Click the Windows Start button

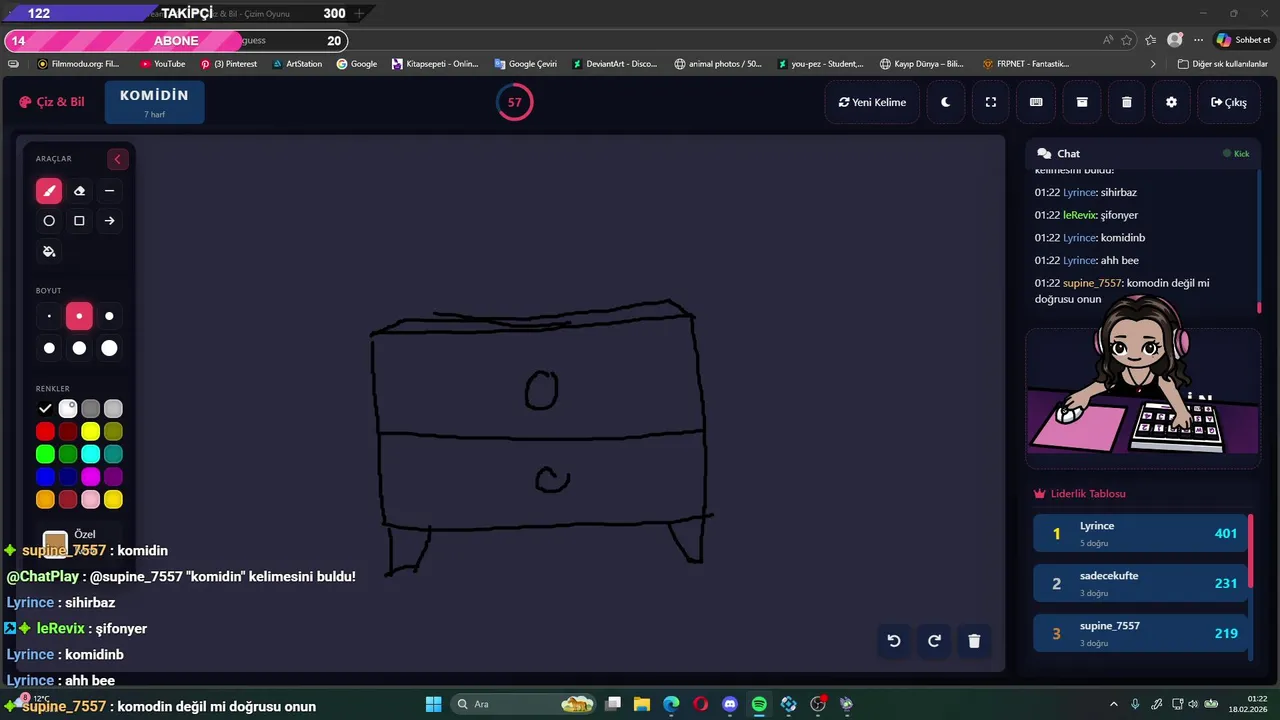pos(433,704)
